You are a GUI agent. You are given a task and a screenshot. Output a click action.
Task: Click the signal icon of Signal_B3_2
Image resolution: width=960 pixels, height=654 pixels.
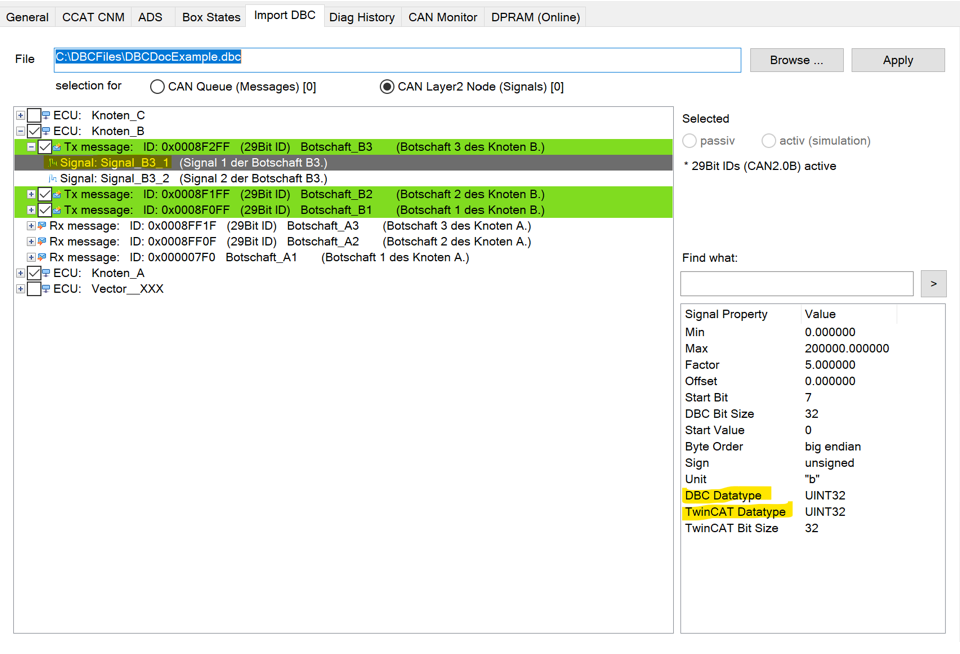pos(53,179)
